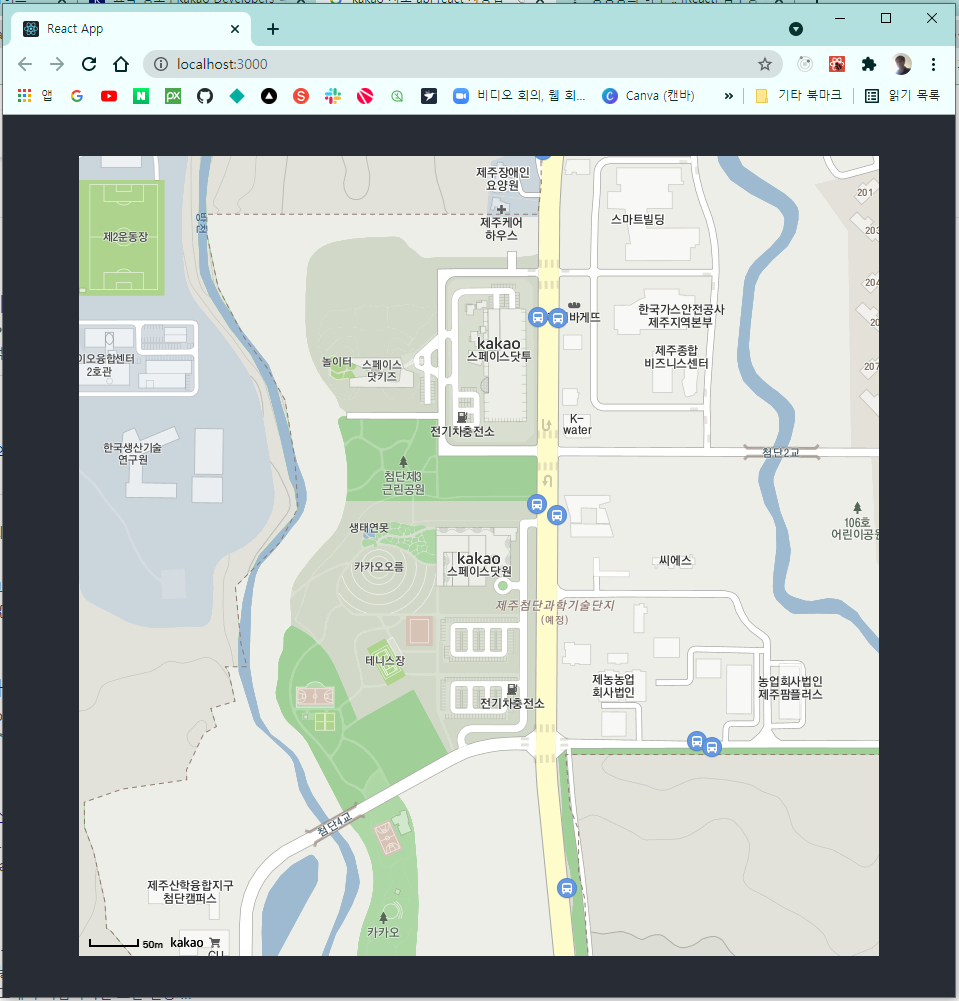Focus the localhost:3000 address bar
The image size is (959, 1001).
click(463, 64)
